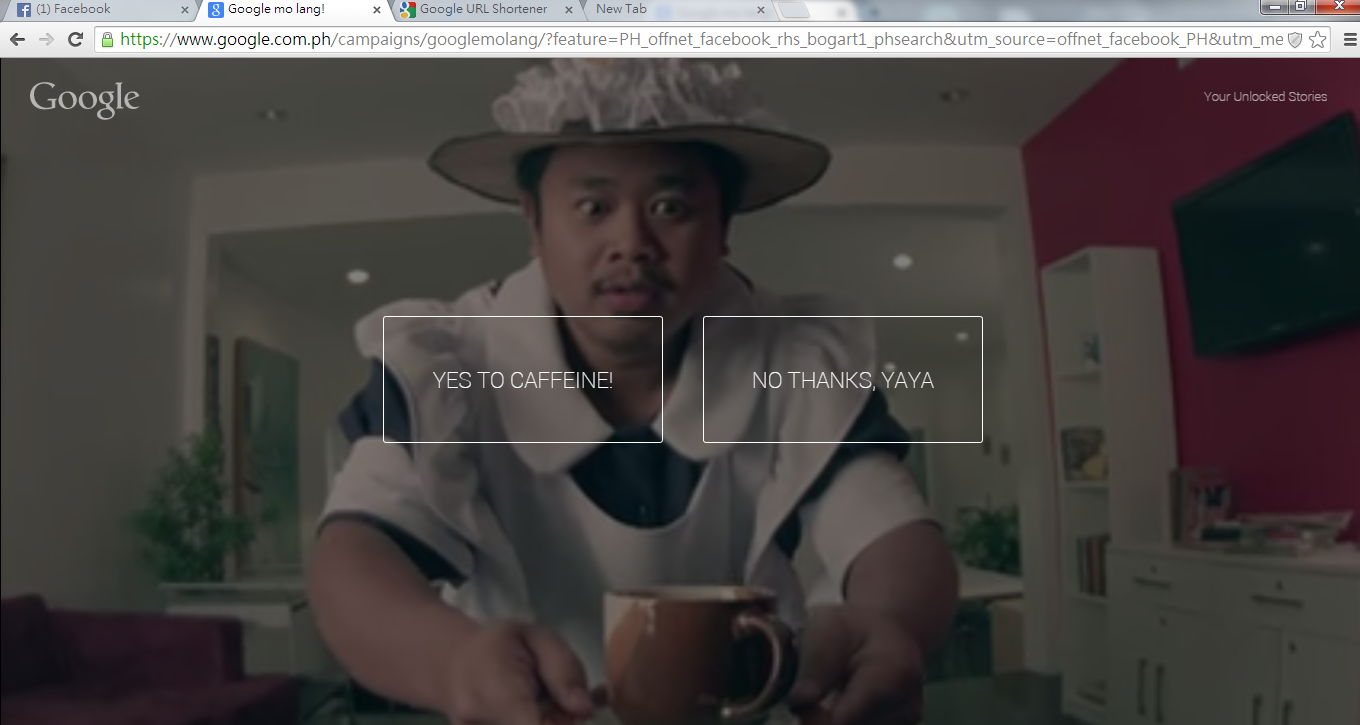Maximize the Chrome window
Viewport: 1360px width, 725px height.
(x=1300, y=6)
